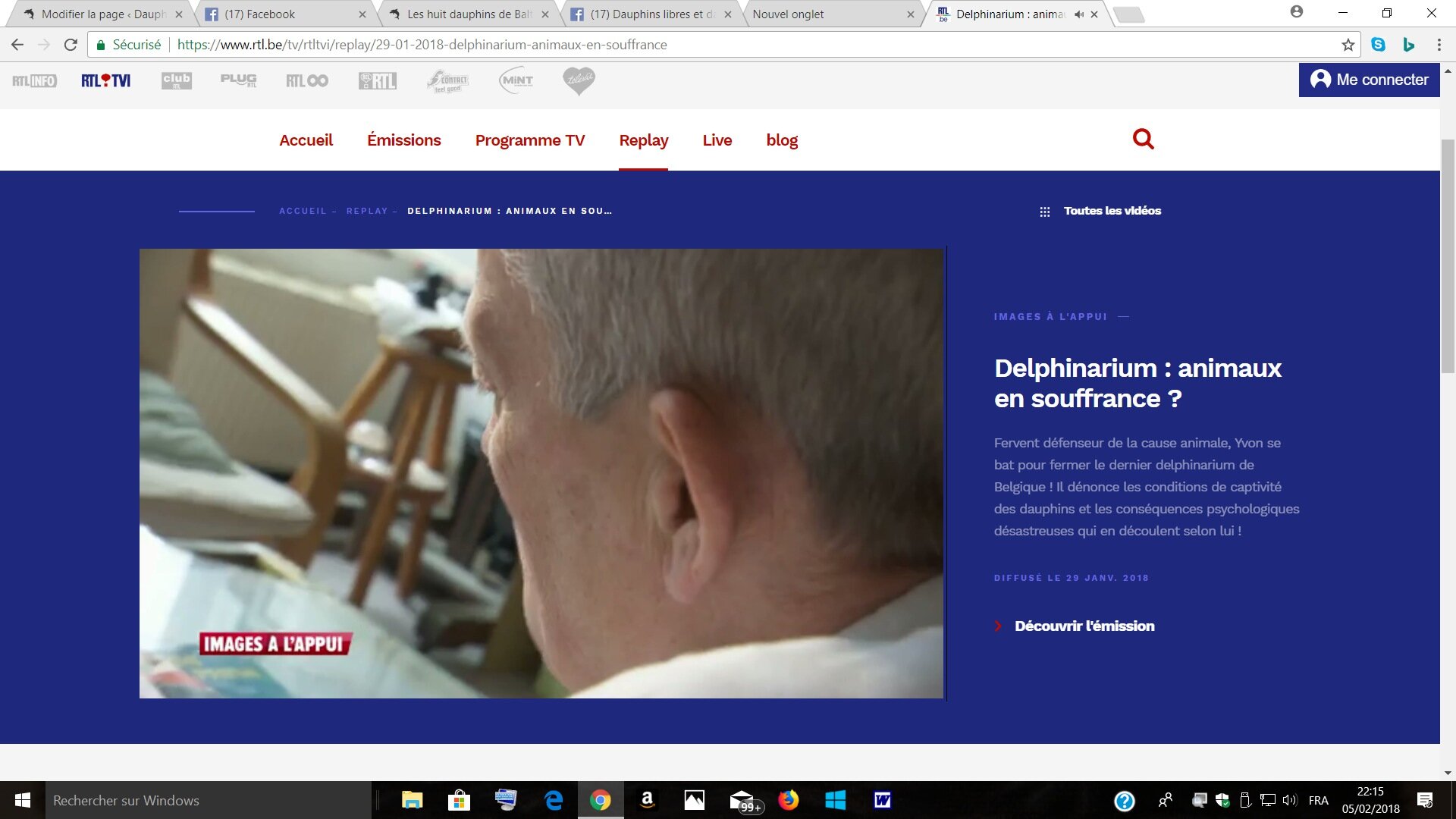This screenshot has height=819, width=1456.
Task: Click the Me connecter button
Action: pyautogui.click(x=1369, y=80)
